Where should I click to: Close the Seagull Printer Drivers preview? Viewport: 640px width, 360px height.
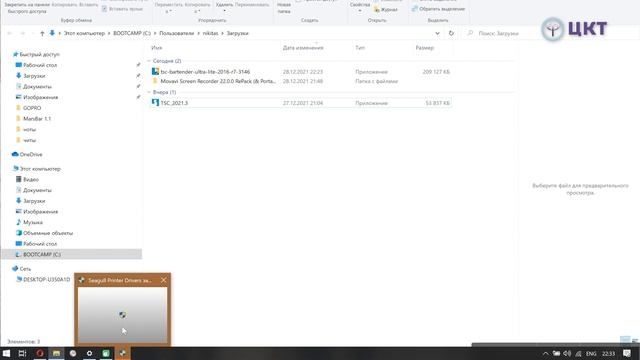click(164, 280)
